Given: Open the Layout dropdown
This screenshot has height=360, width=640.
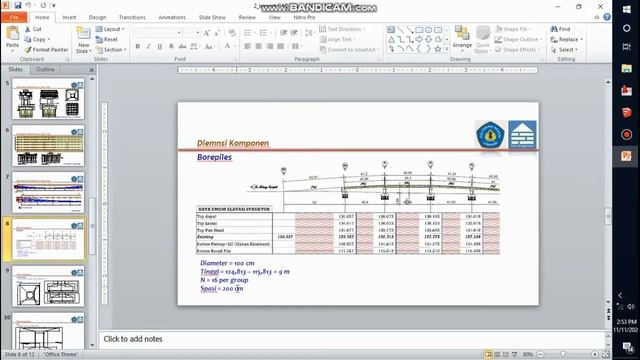Looking at the screenshot, I should 110,29.
